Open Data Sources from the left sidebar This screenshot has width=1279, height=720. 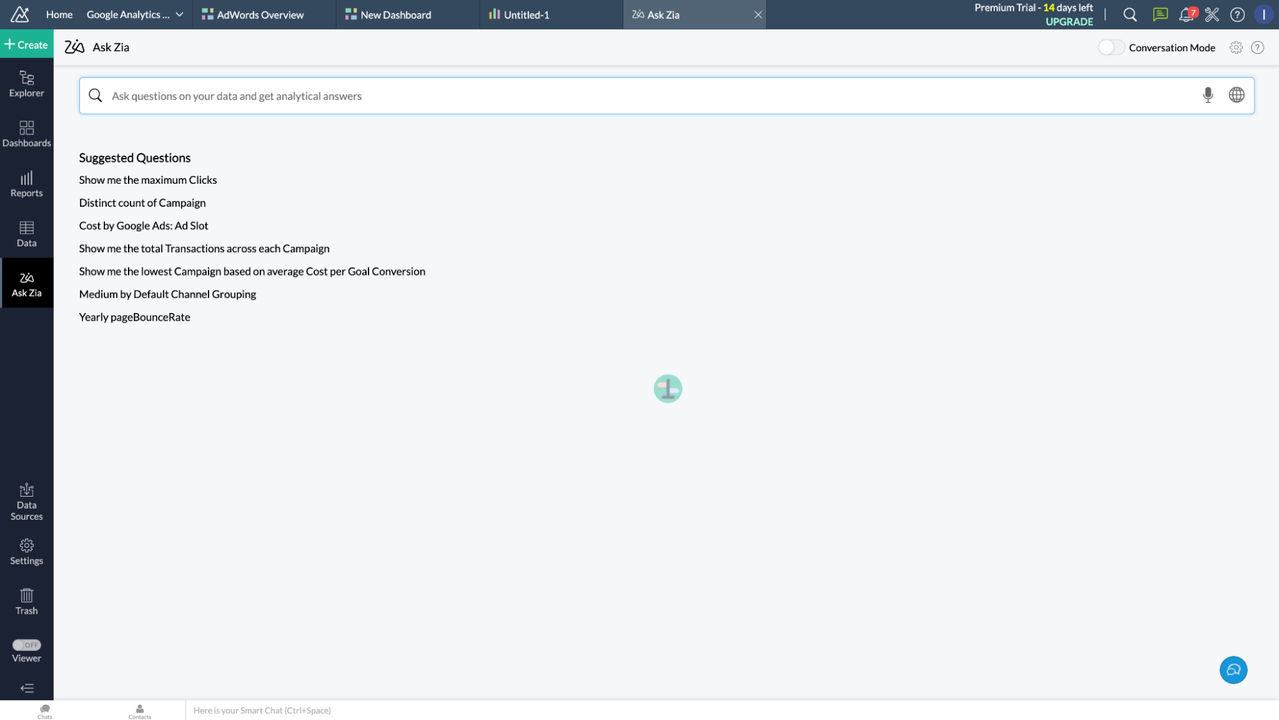click(26, 498)
